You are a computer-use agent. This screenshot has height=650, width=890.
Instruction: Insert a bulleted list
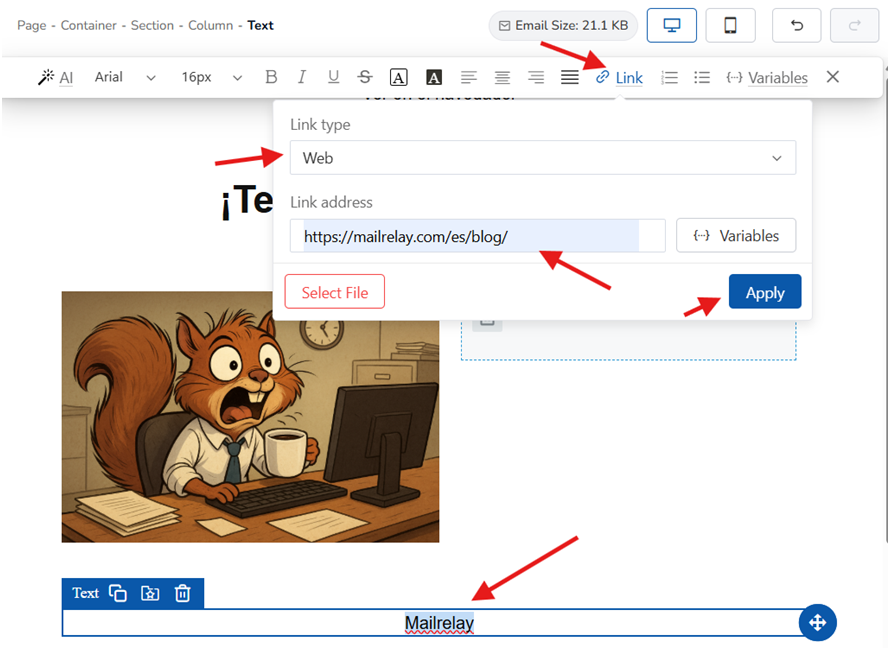(x=702, y=77)
